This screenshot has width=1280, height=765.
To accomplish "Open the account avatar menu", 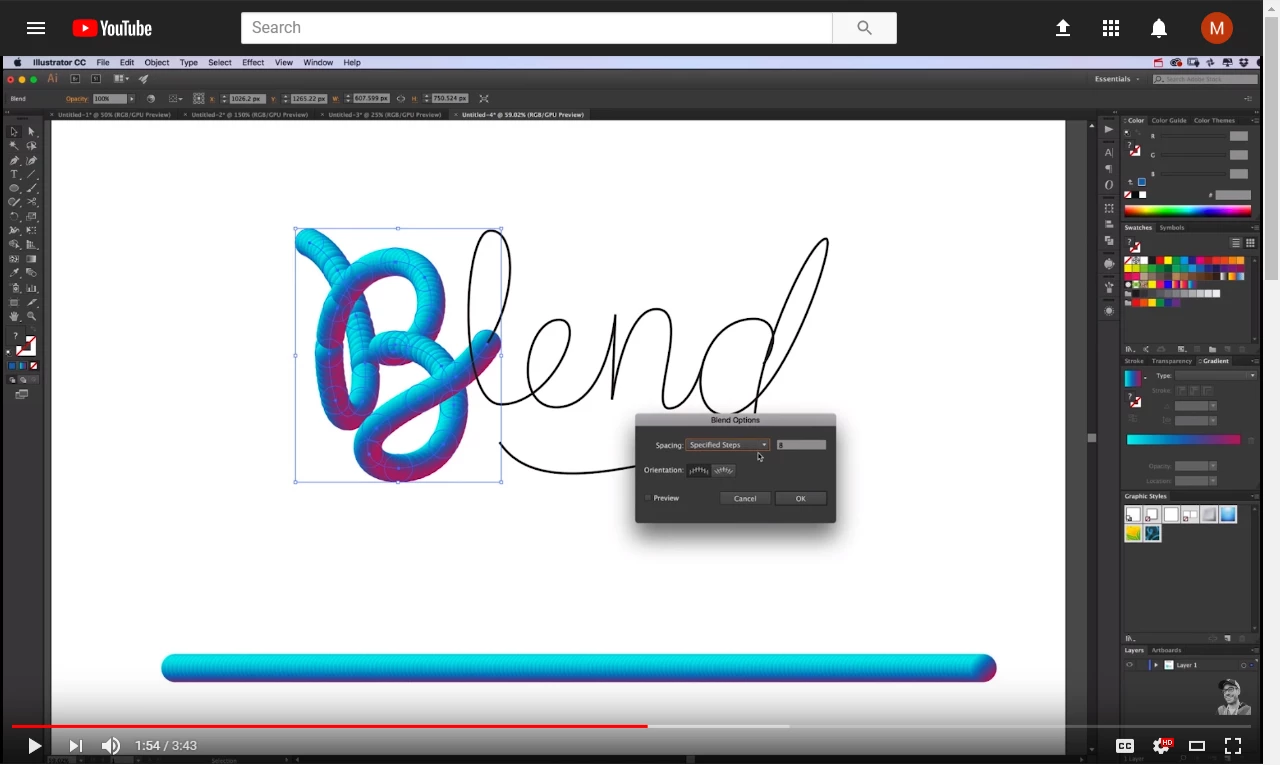I will (1217, 28).
